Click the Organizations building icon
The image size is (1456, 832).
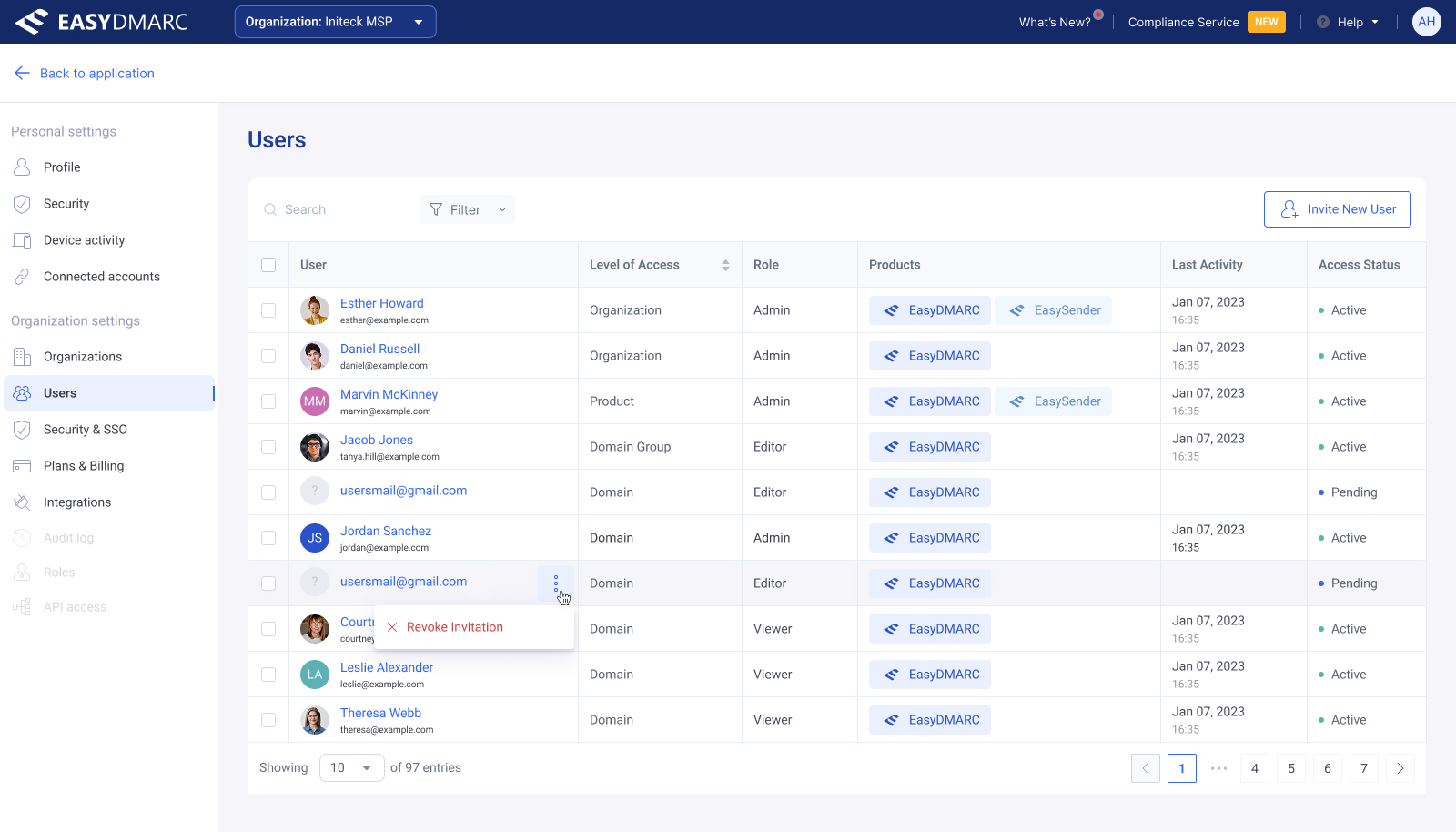coord(22,357)
